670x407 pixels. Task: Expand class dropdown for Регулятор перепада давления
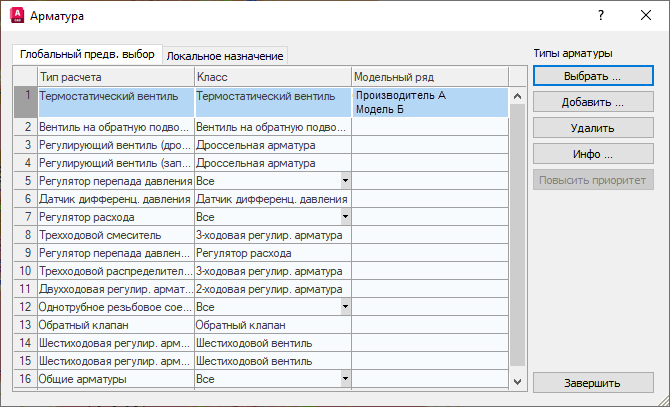345,181
